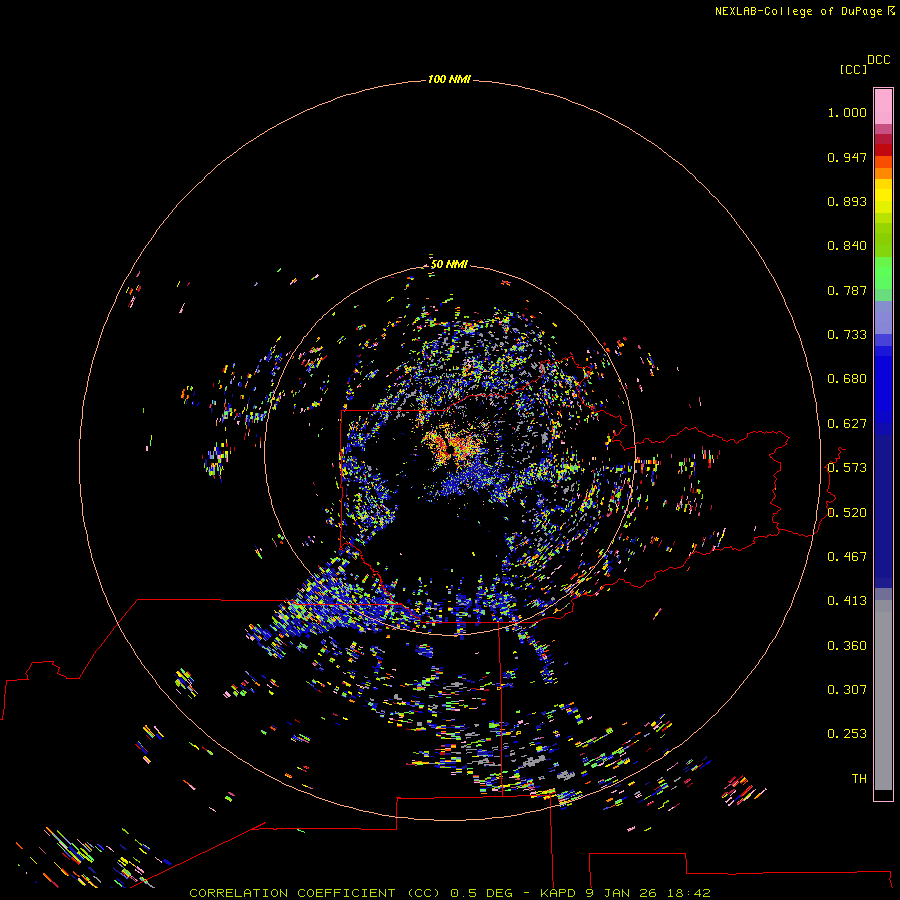900x900 pixels.
Task: Click the 0.680 legend value
Action: [x=847, y=379]
